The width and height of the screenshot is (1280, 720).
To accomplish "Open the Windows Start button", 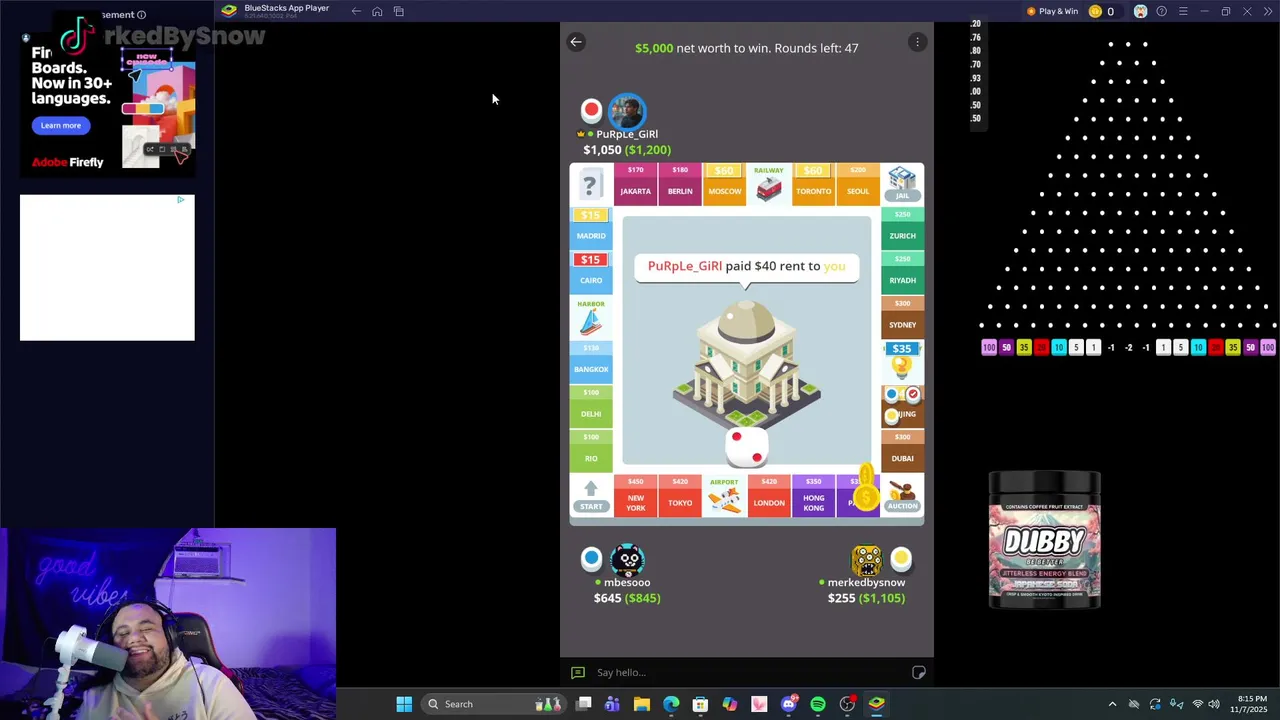I will 404,704.
